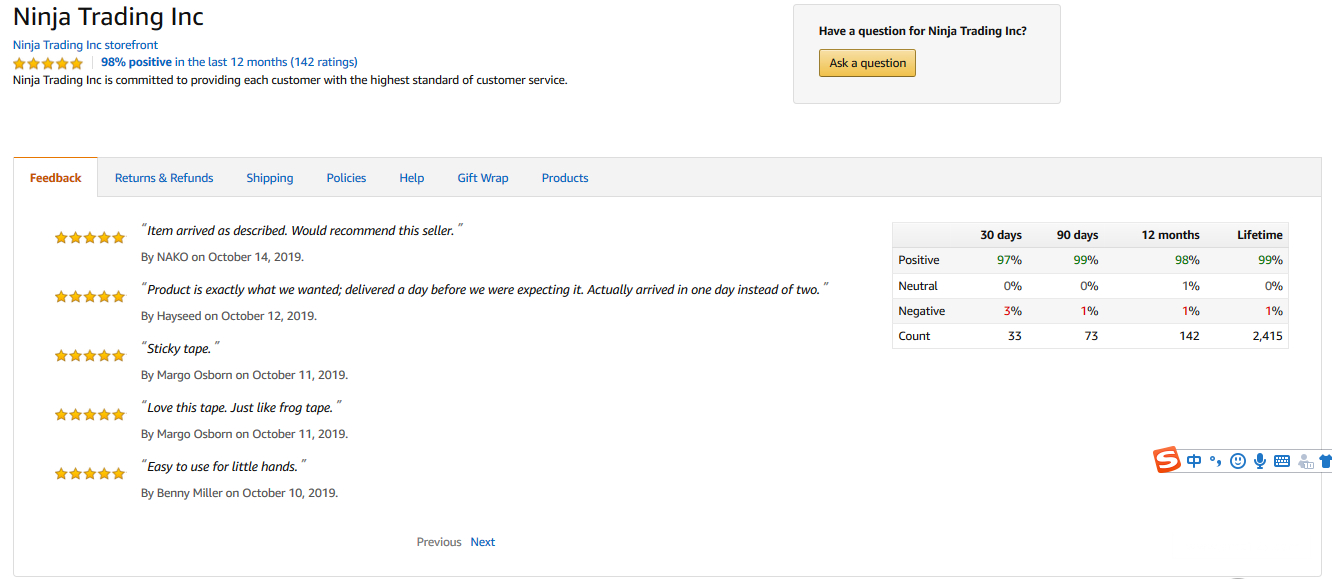Switch to the Returns & Refunds tab
The height and width of the screenshot is (579, 1332).
click(x=164, y=178)
